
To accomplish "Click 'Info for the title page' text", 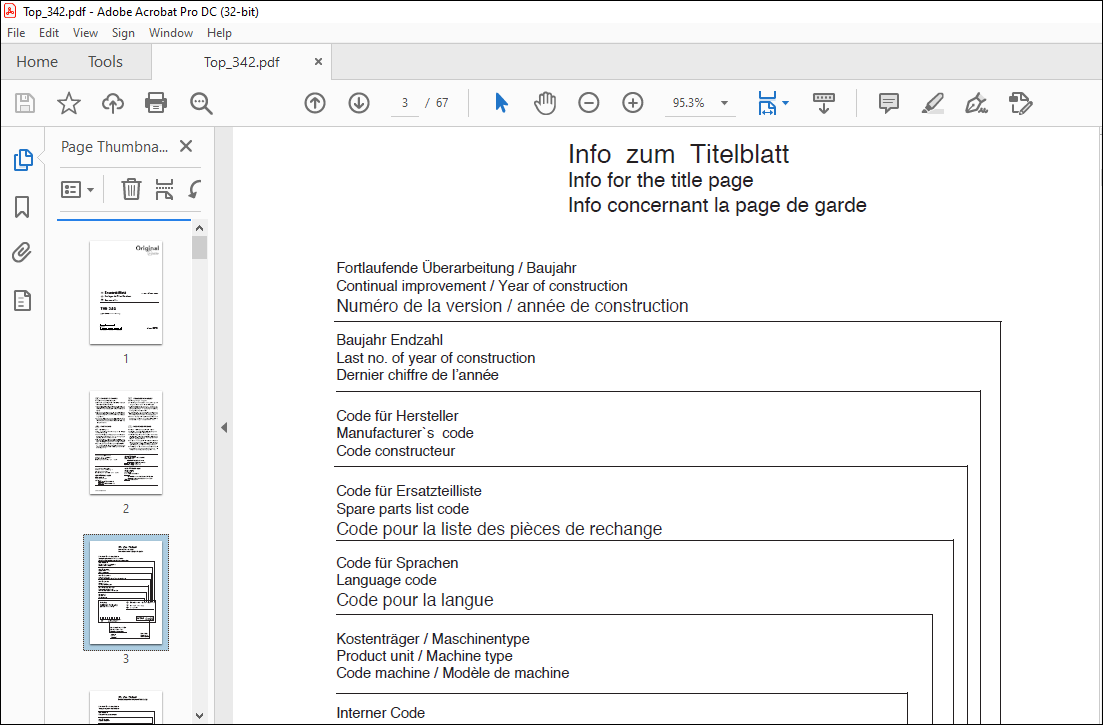I will click(x=661, y=180).
